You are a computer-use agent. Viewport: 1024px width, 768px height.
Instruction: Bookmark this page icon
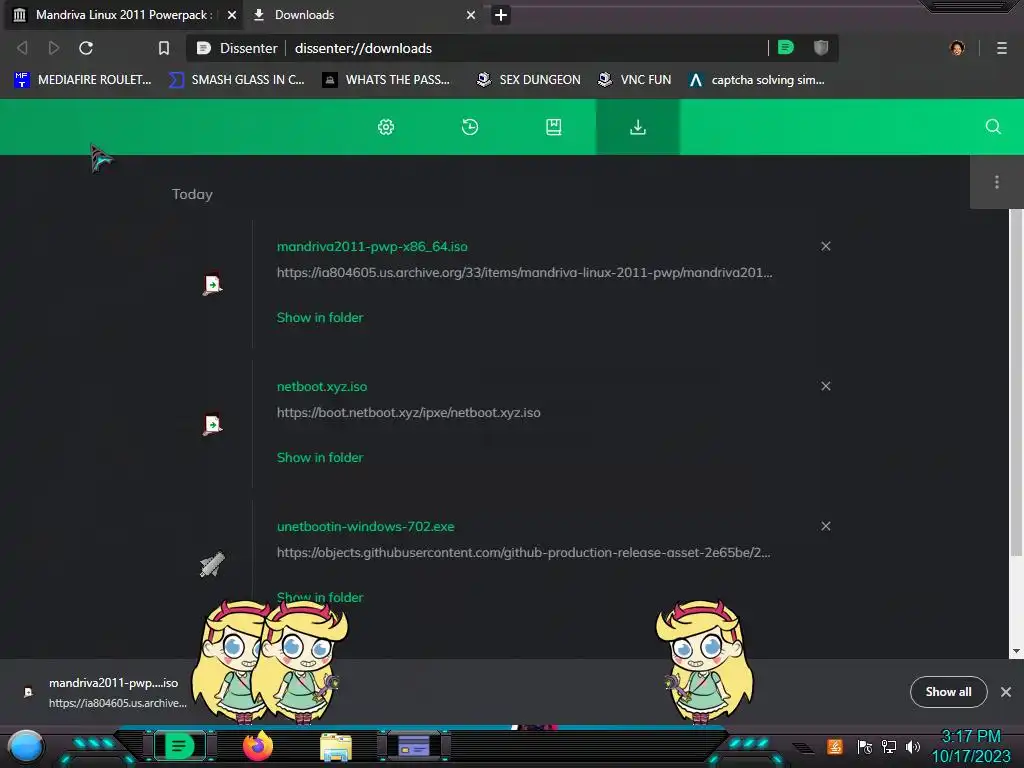[x=164, y=48]
